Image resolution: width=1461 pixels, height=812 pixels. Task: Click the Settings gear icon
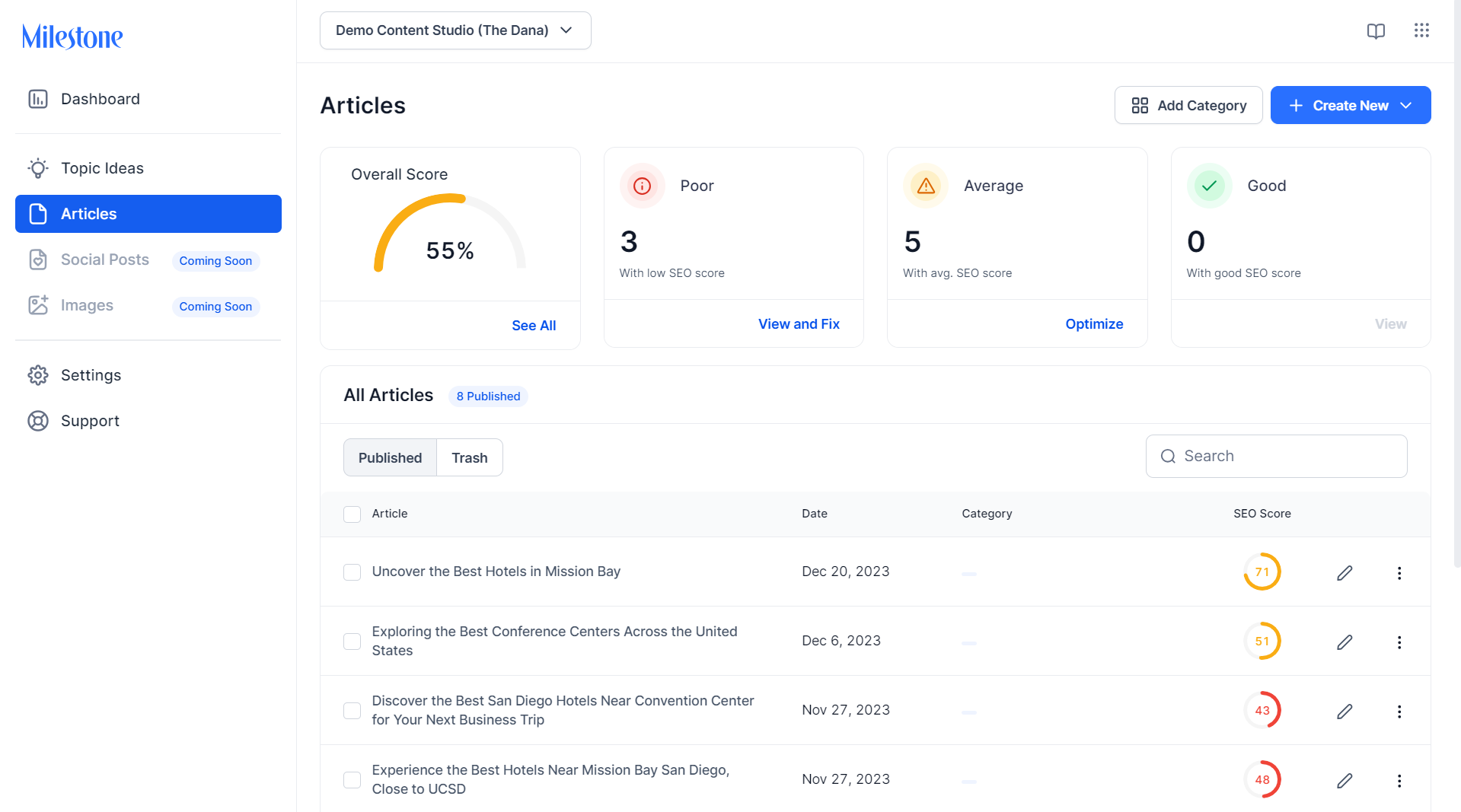(x=38, y=375)
